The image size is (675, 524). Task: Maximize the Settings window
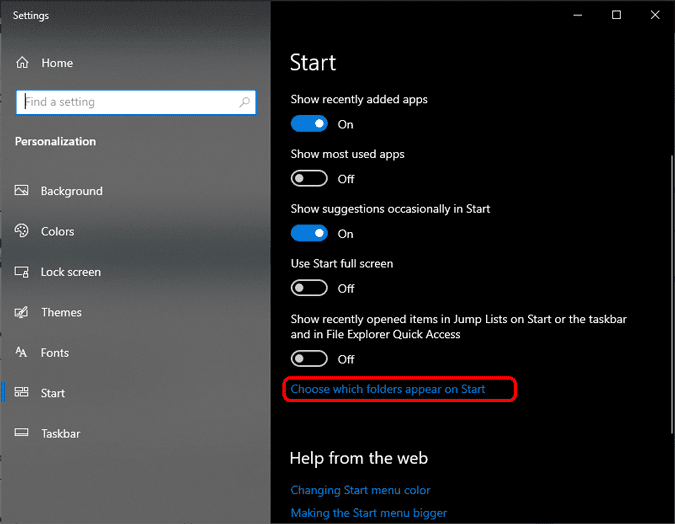(616, 15)
